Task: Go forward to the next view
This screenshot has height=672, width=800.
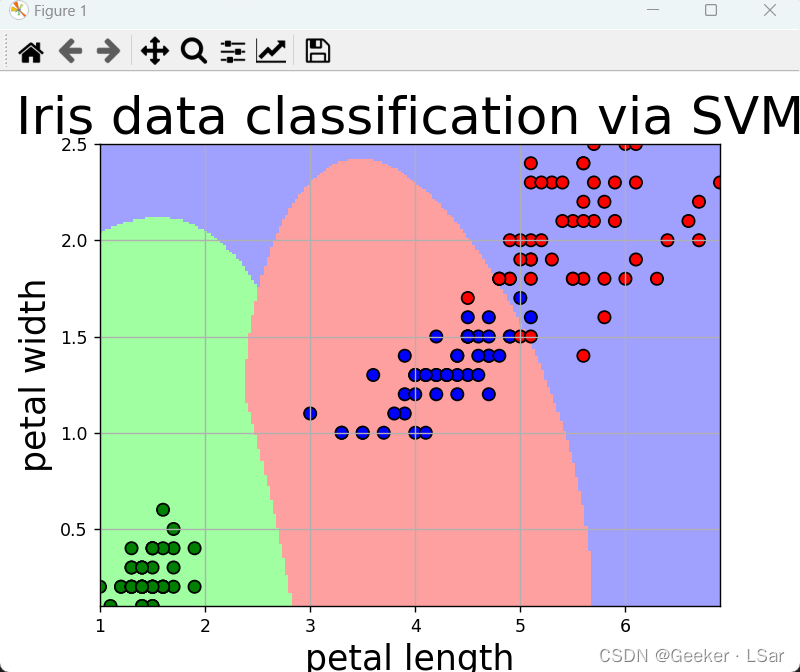Action: (x=108, y=52)
